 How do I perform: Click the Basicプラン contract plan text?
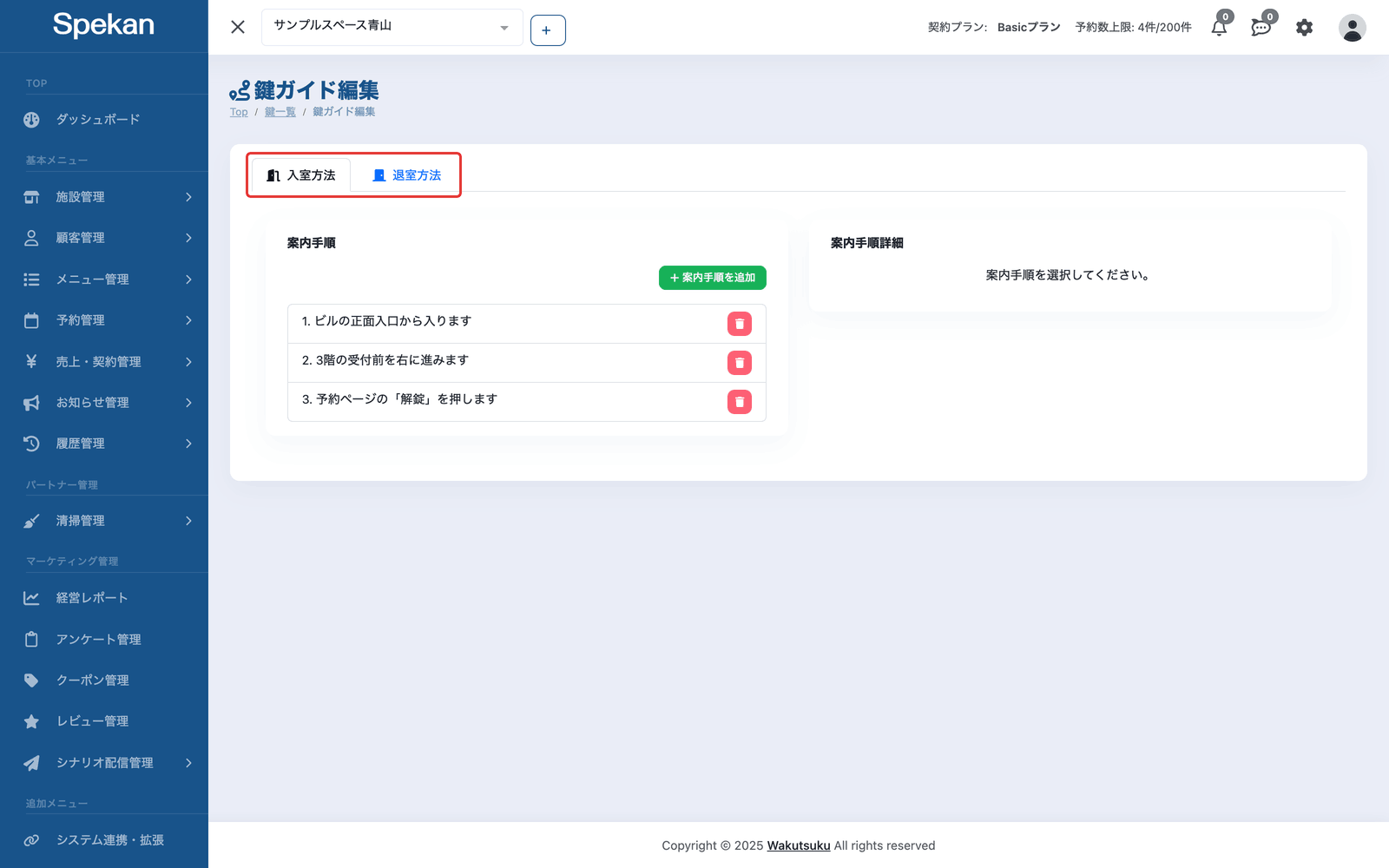pos(1029,28)
